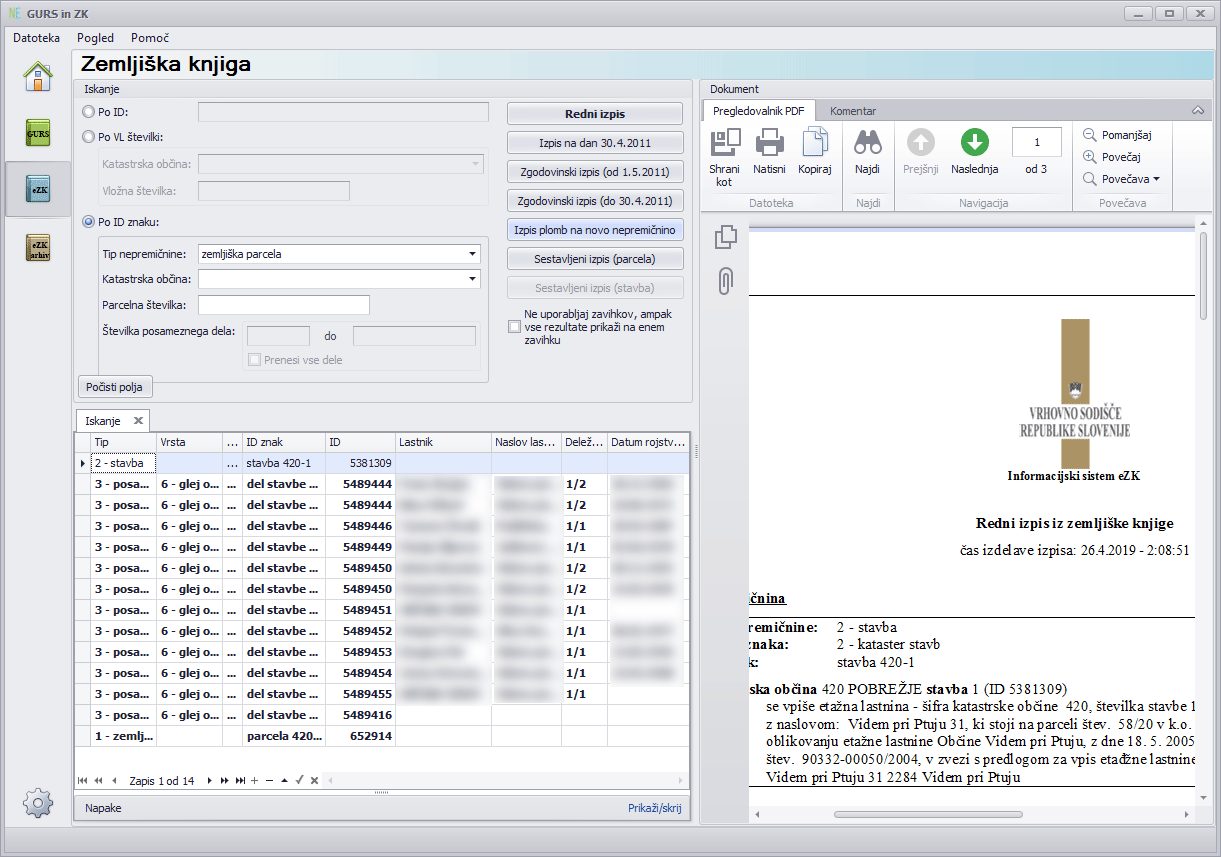Show page thumbnails panel in PDF viewer

(726, 237)
